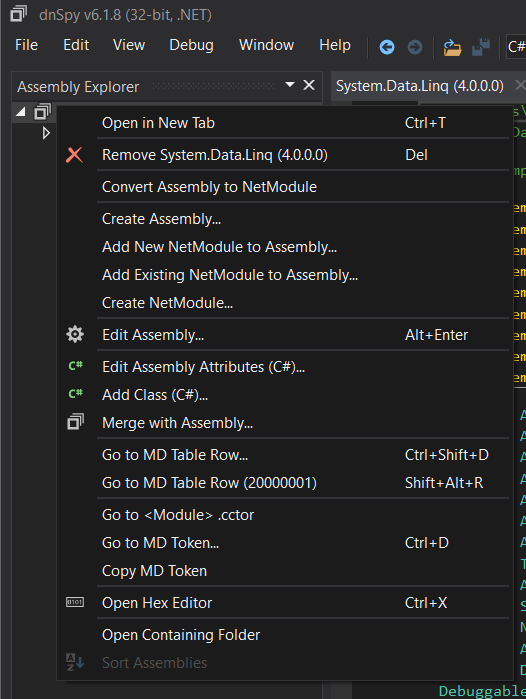Close the Assembly Explorer panel
The width and height of the screenshot is (526, 699).
click(x=309, y=85)
